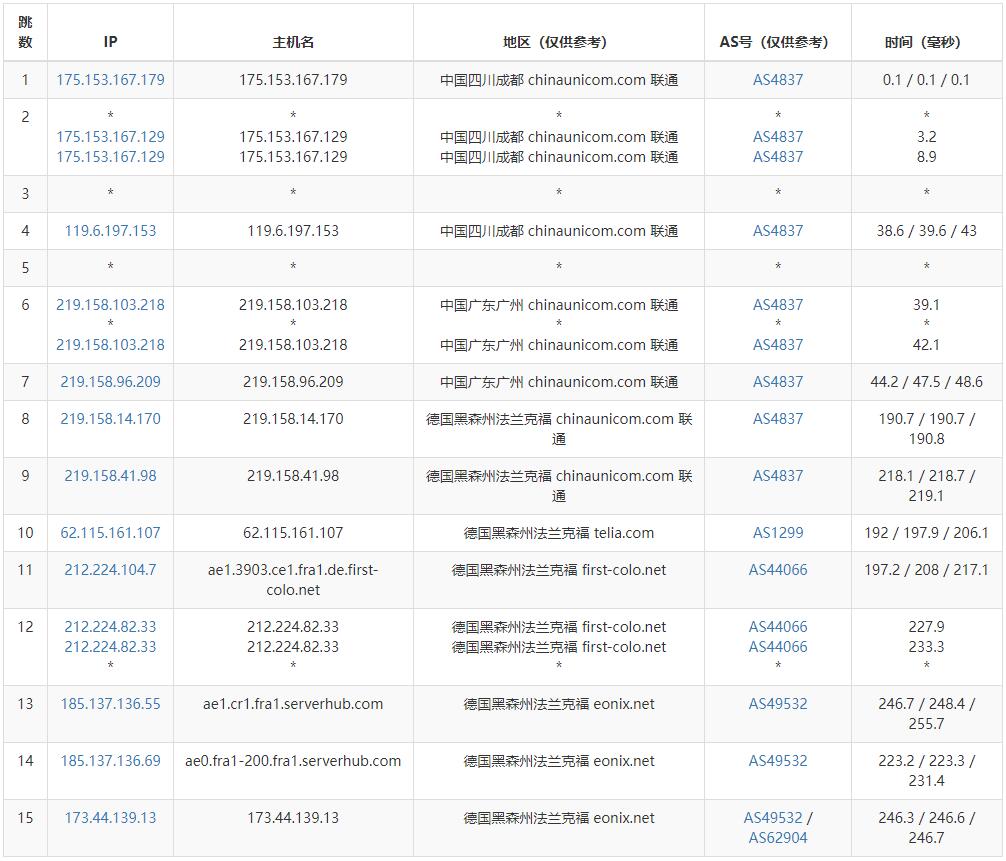
Task: Select hostname text 119.6.197.153
Action: [x=293, y=231]
